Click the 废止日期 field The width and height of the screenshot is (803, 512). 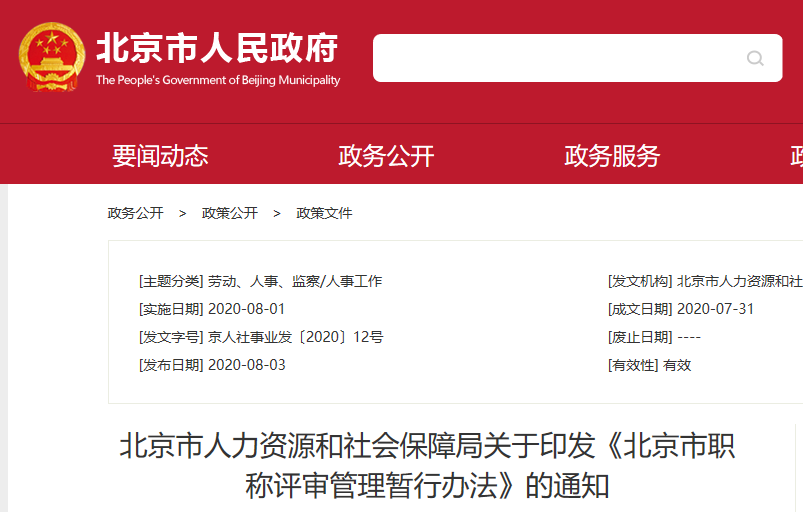(688, 337)
